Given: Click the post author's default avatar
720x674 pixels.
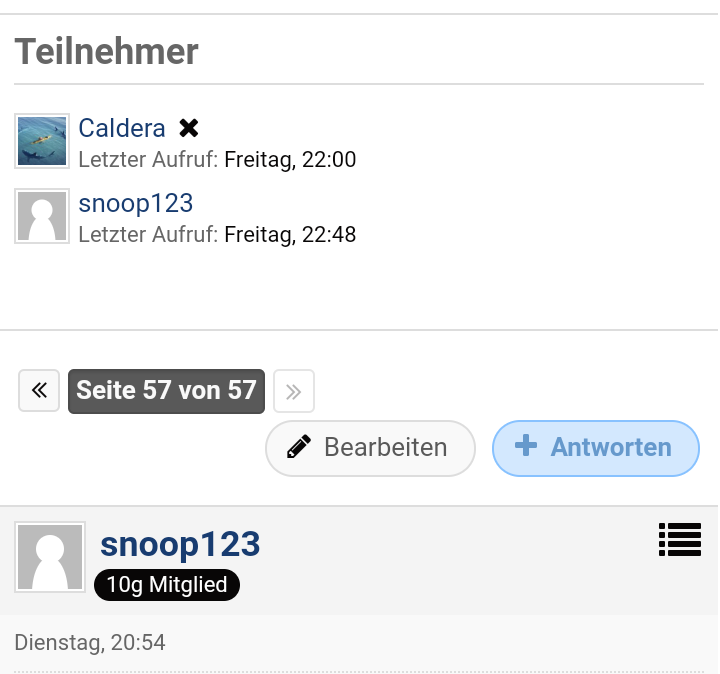Looking at the screenshot, I should (x=50, y=557).
